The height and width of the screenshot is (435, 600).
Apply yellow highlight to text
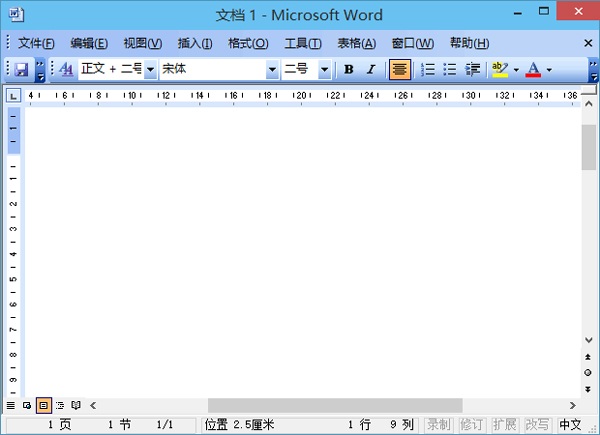[x=500, y=69]
